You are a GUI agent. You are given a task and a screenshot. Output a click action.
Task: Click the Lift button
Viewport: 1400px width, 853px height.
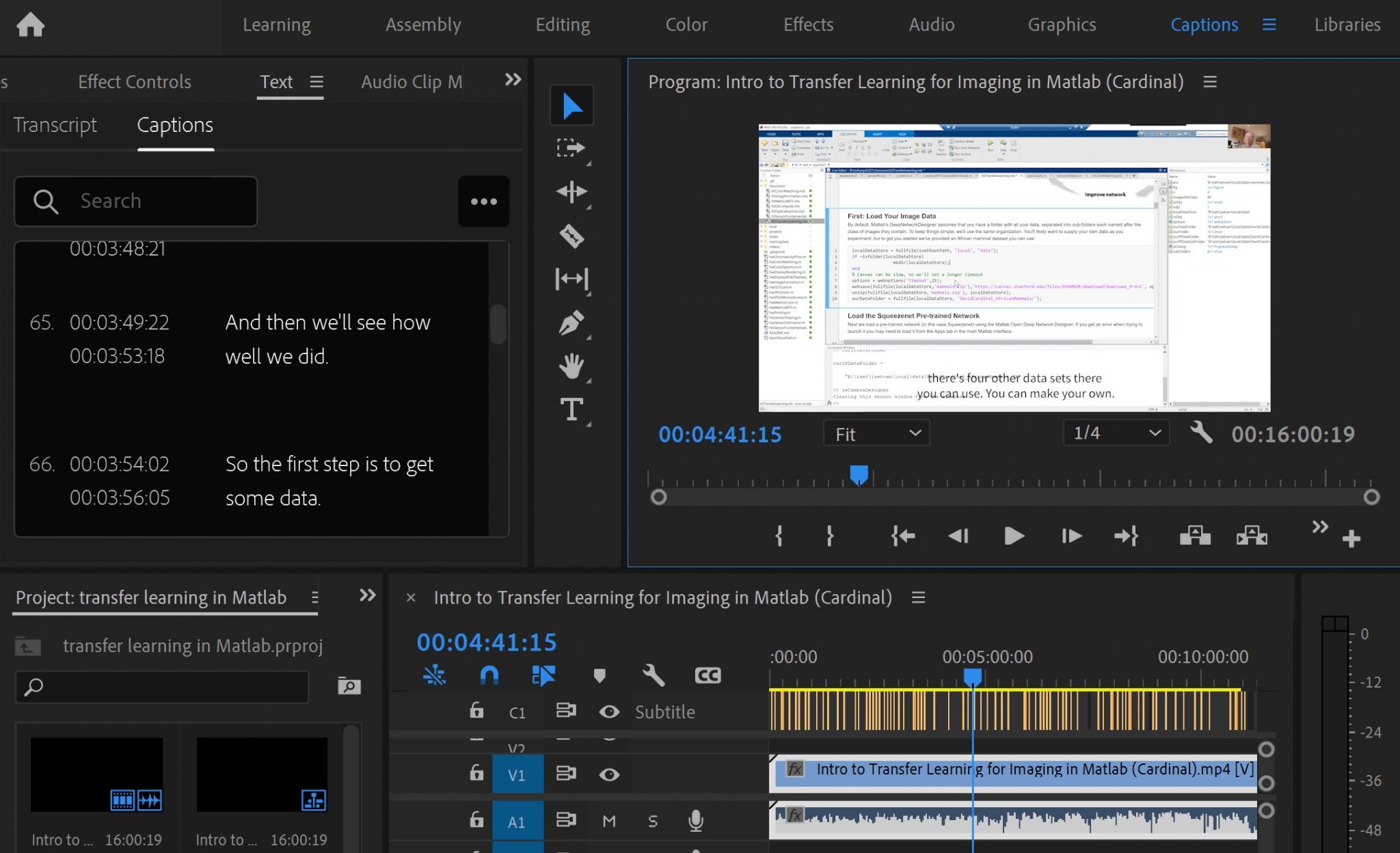1195,535
